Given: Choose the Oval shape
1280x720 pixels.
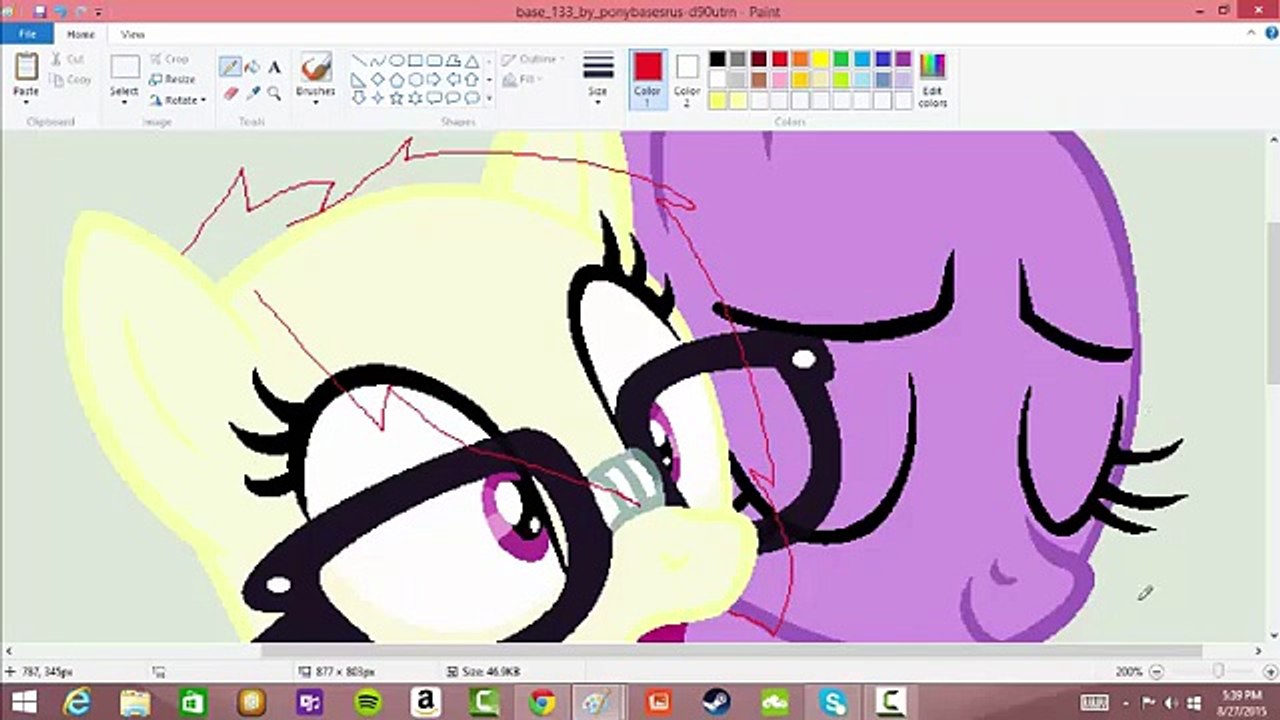Looking at the screenshot, I should (x=397, y=60).
